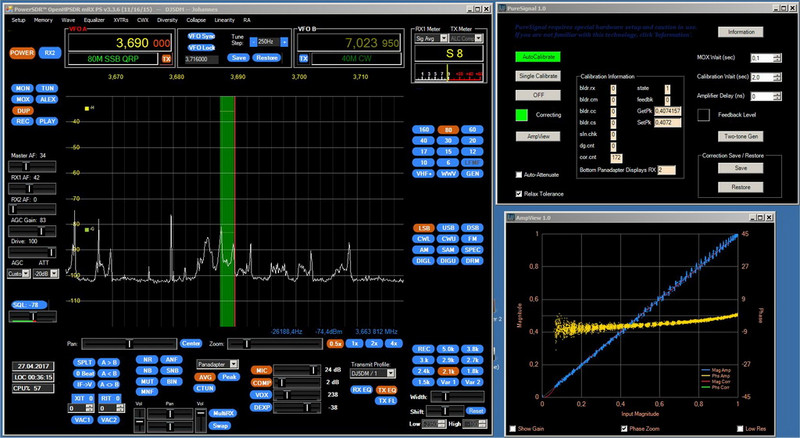Viewport: 800px width, 438px height.
Task: Select the 40 meter band button
Action: [422, 140]
